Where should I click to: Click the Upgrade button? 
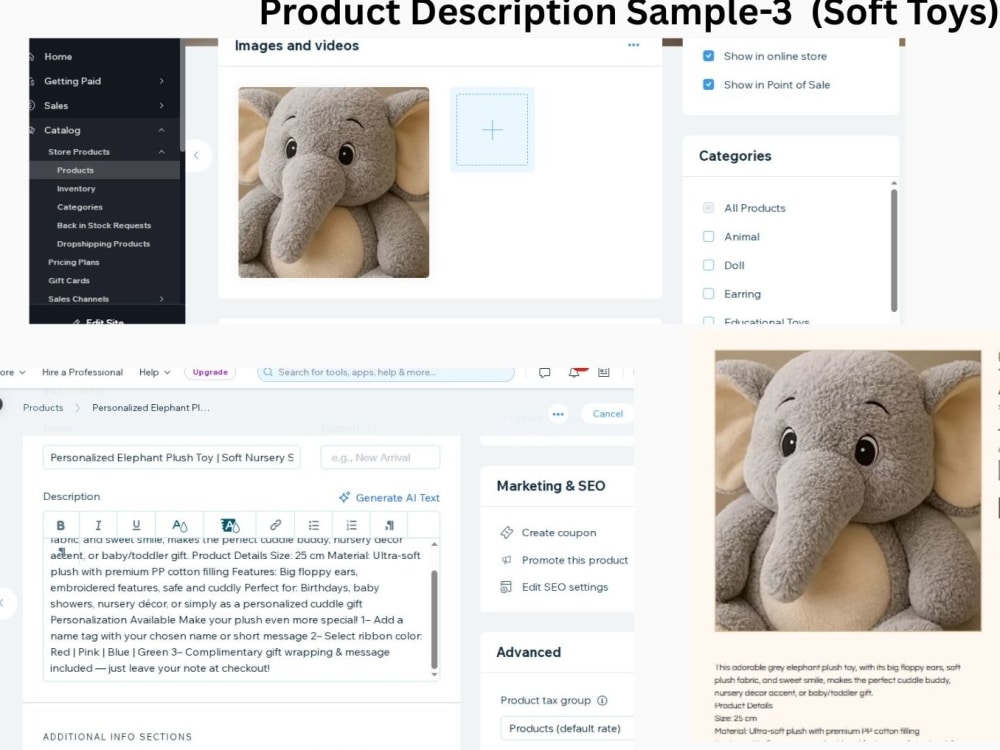click(210, 372)
